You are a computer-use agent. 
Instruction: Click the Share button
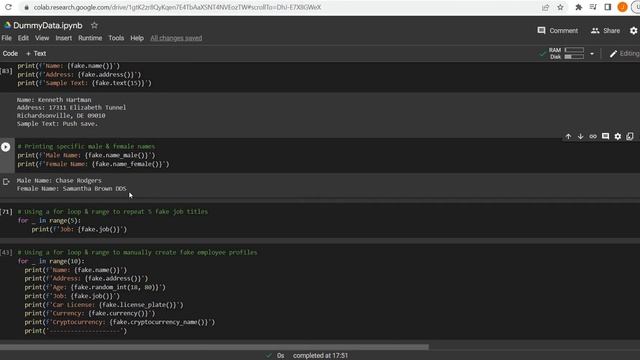click(606, 31)
